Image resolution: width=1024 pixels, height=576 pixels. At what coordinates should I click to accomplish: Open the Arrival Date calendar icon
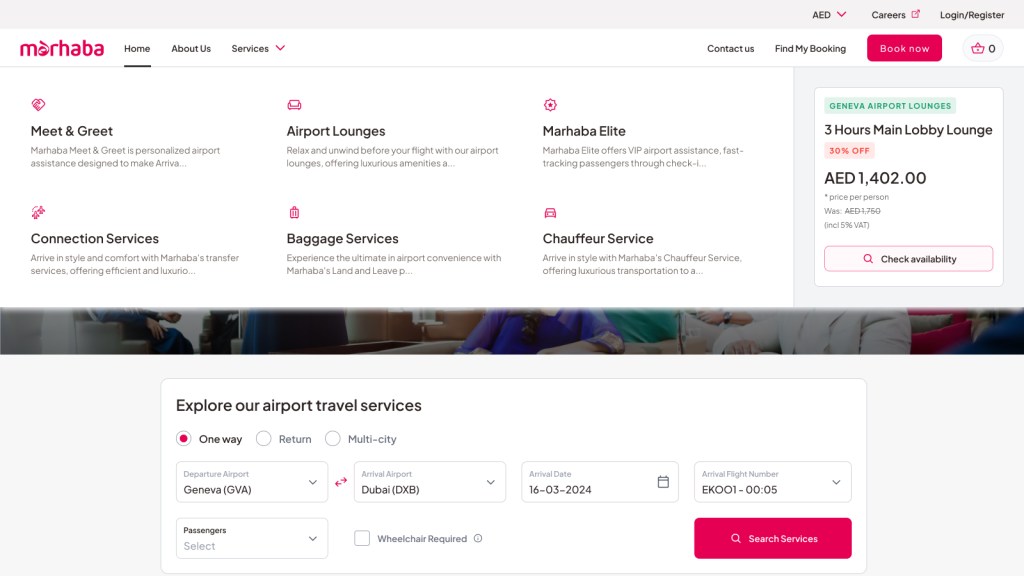pos(663,482)
